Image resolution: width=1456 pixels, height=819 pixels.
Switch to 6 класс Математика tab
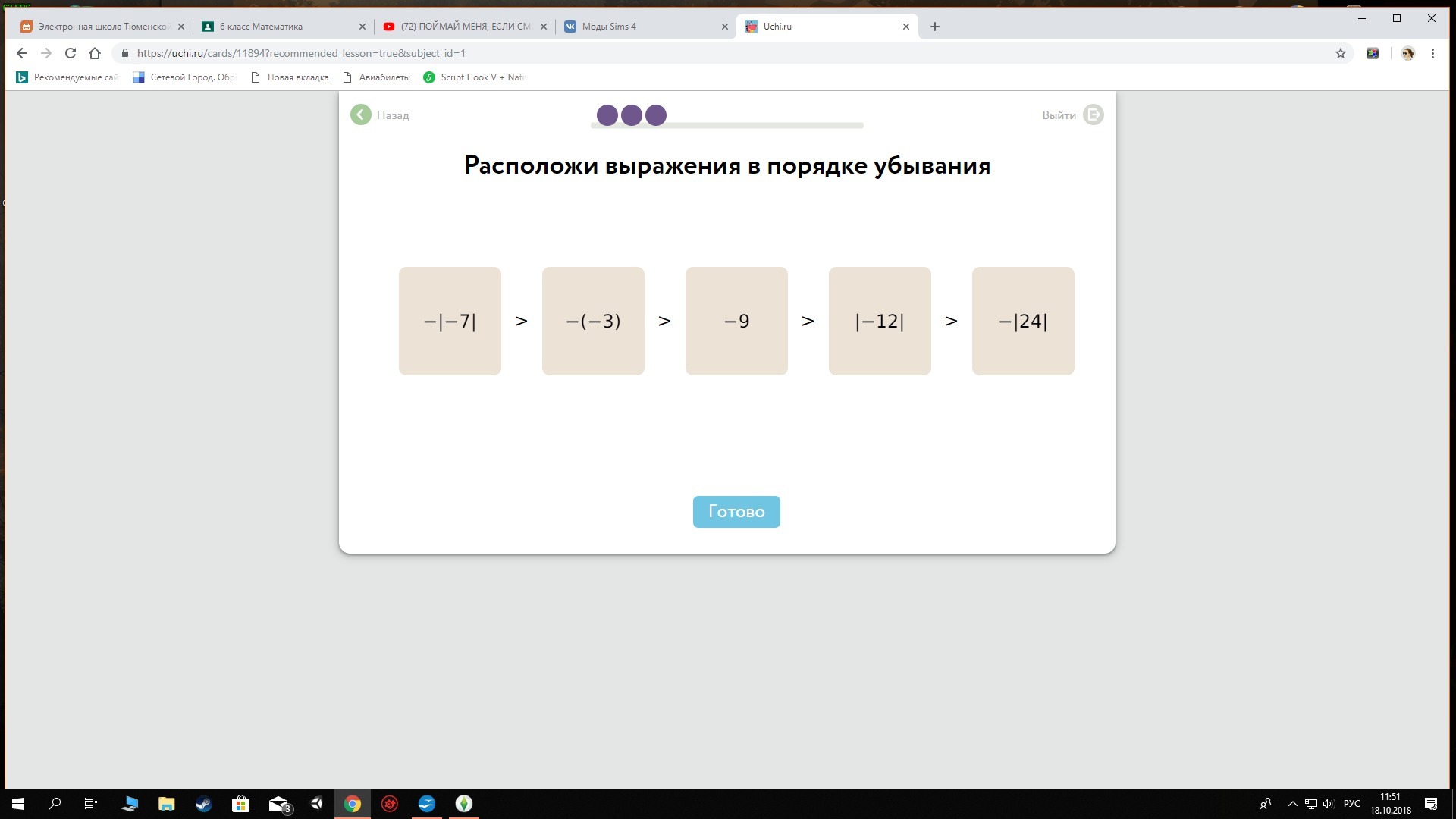tap(261, 27)
